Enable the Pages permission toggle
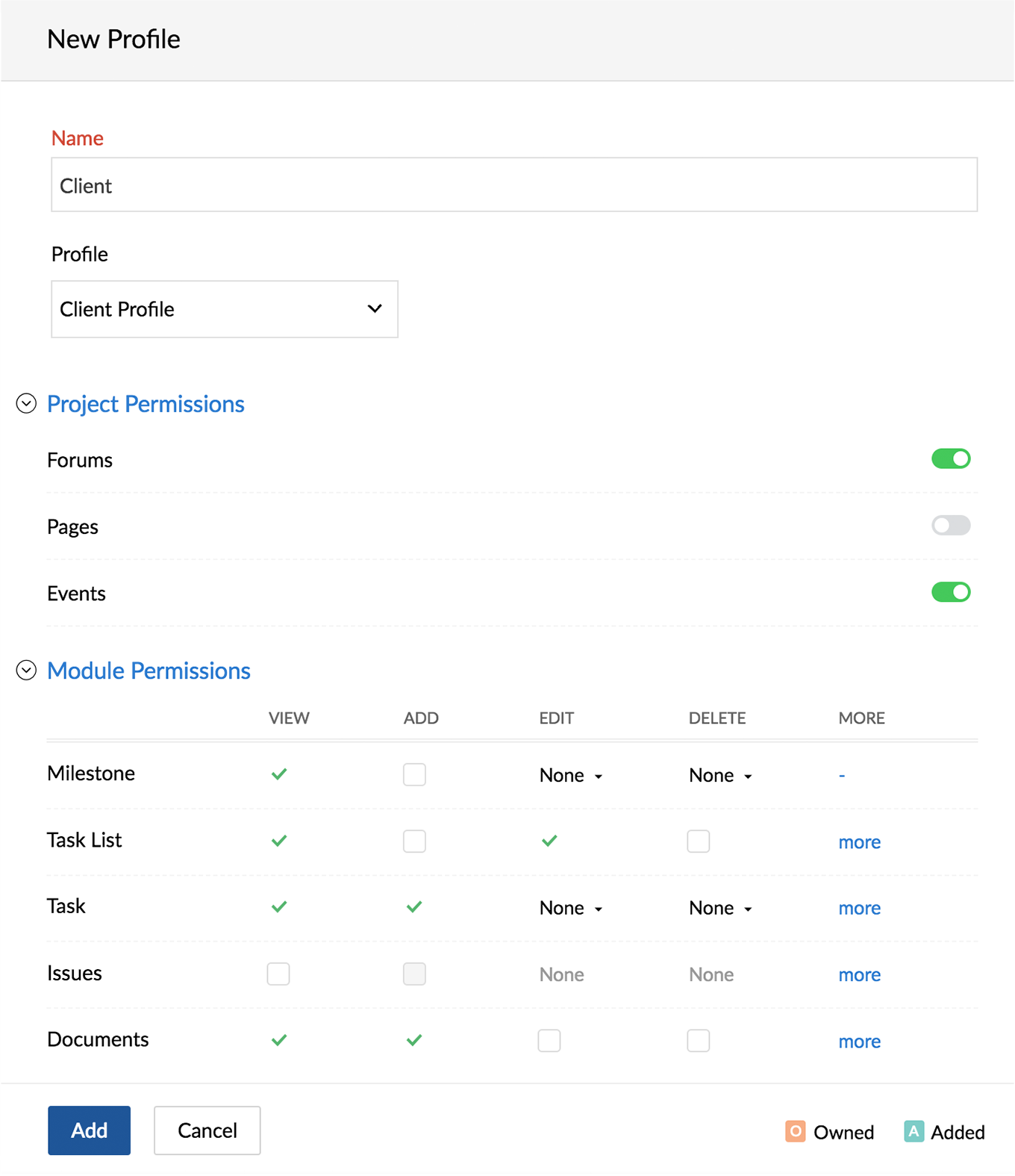 [x=951, y=525]
